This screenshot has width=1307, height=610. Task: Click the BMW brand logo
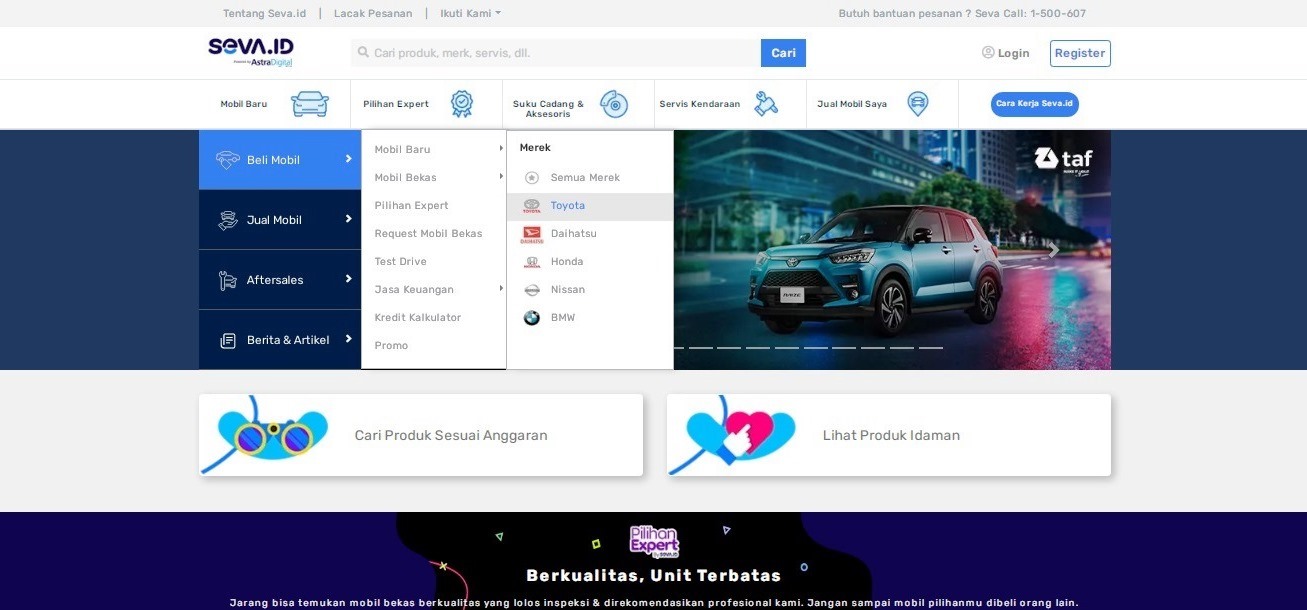(532, 318)
